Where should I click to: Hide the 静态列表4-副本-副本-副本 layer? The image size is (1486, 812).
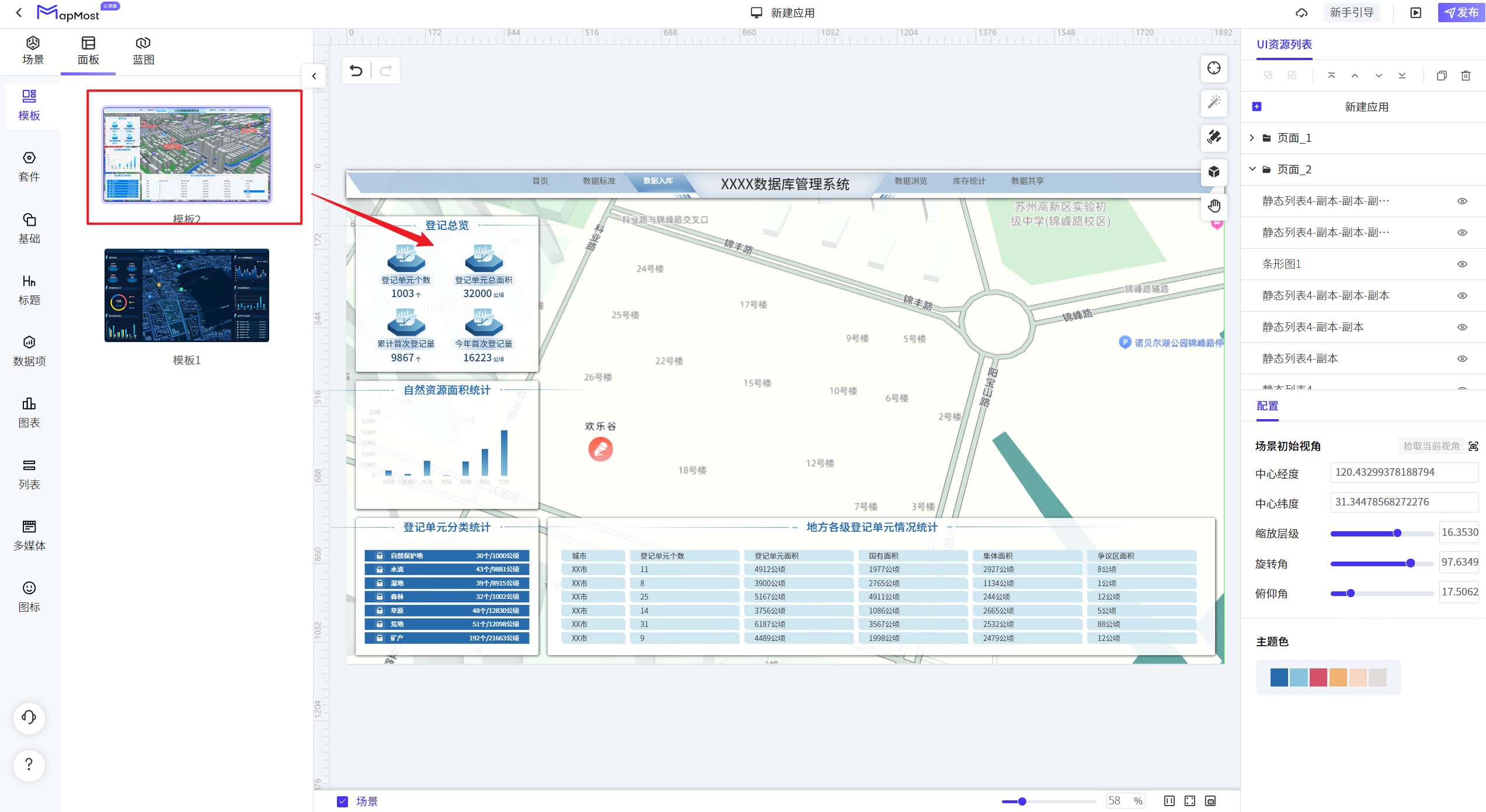(1462, 296)
